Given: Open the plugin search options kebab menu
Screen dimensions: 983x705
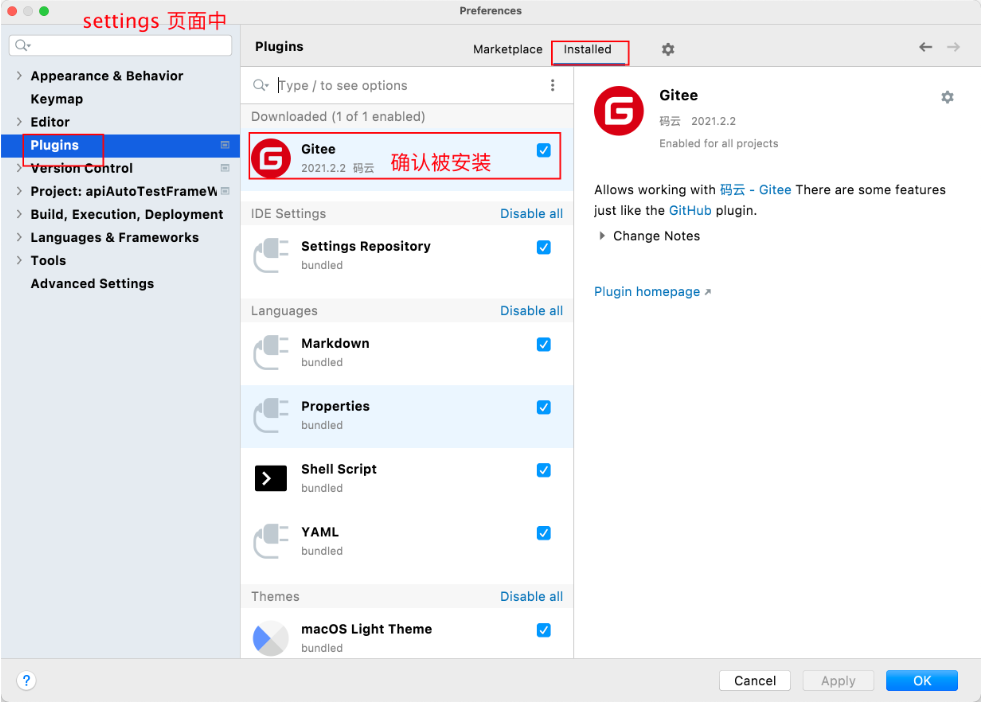Looking at the screenshot, I should pyautogui.click(x=552, y=85).
